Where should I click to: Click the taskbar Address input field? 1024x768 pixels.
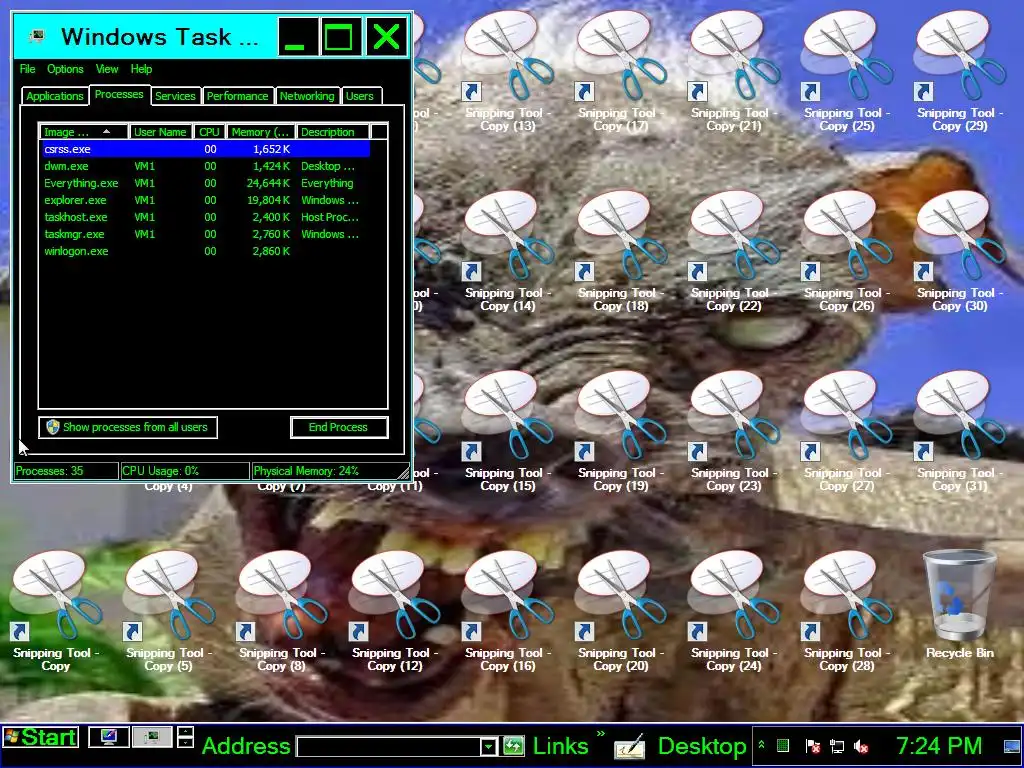pyautogui.click(x=390, y=746)
